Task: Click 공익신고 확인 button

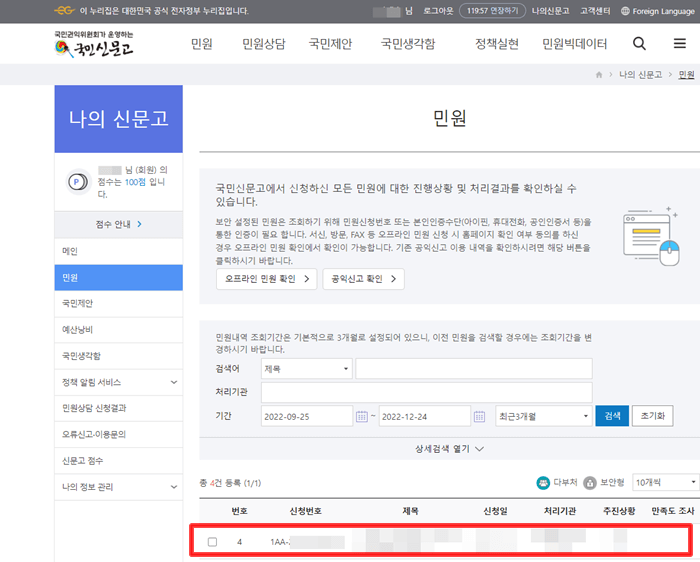Action: point(363,279)
